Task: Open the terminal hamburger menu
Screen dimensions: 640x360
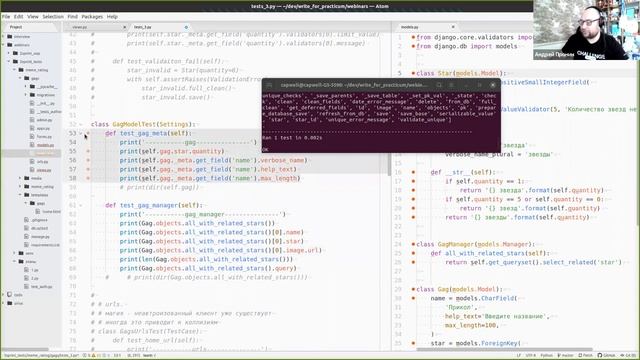Action: pyautogui.click(x=451, y=85)
